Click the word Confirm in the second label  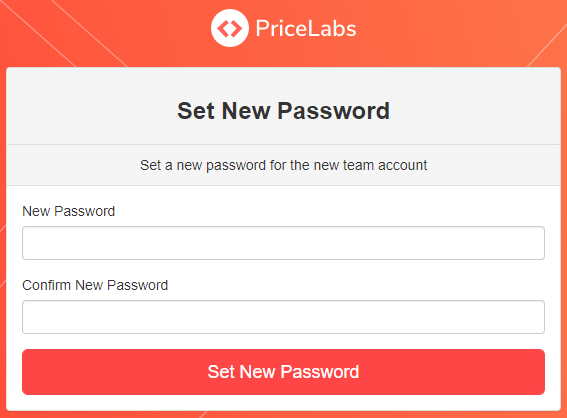tap(47, 285)
